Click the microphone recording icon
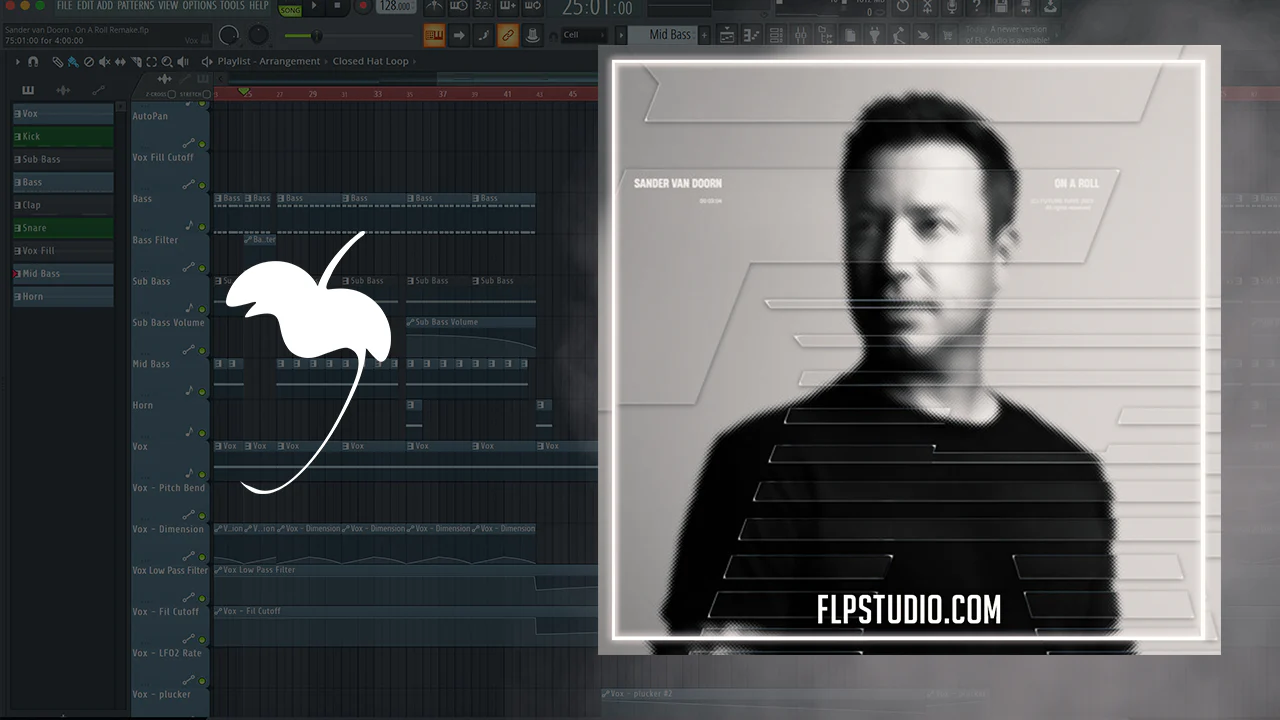 952,7
